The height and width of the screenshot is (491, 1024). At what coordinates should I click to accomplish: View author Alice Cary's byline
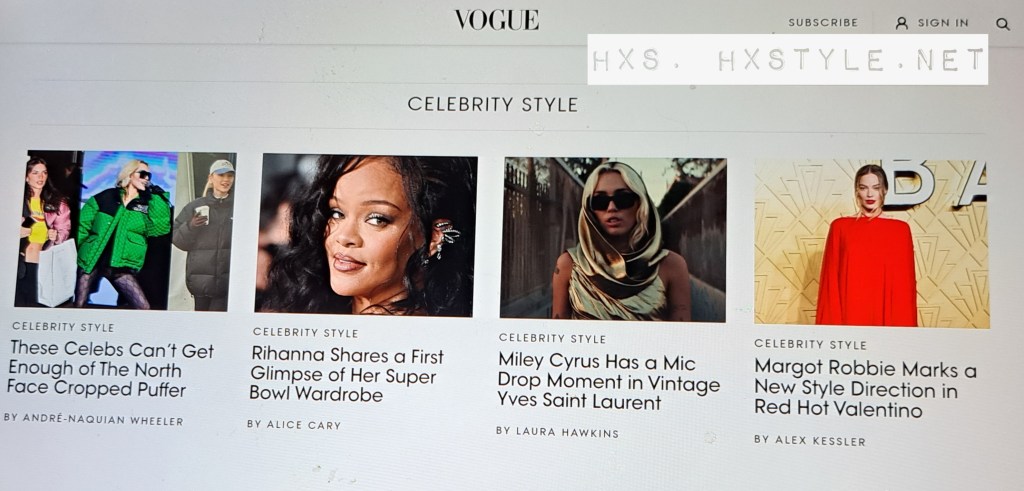point(294,424)
